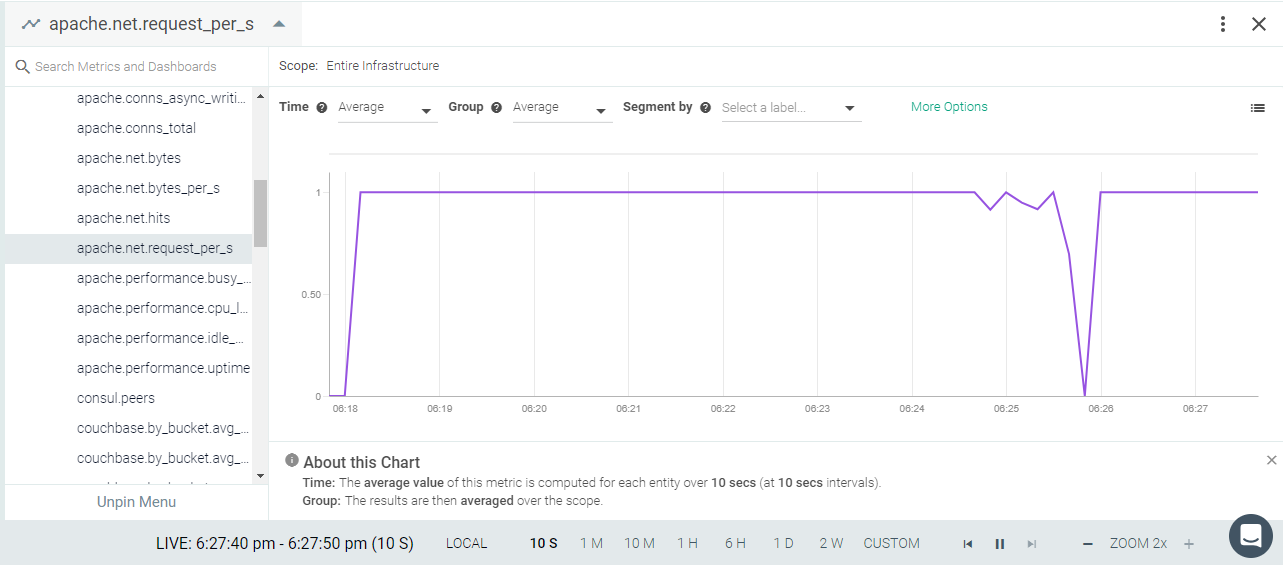Screen dimensions: 1283x565
Task: Click the info icon beside About this Chart
Action: coord(292,461)
